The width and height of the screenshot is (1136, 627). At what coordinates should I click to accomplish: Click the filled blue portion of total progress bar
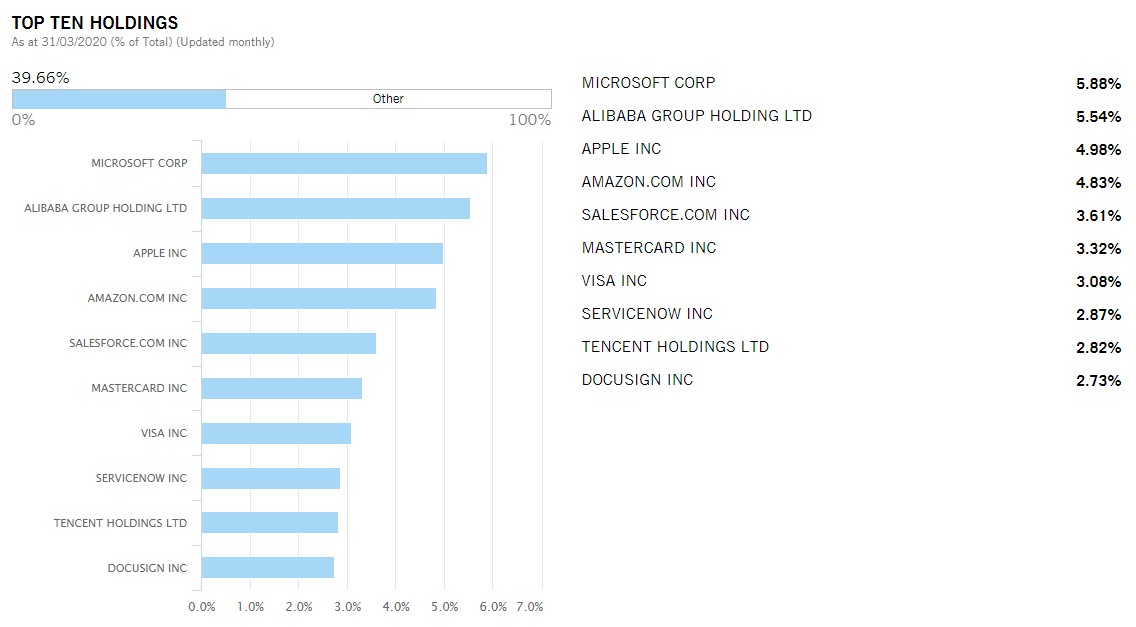119,99
